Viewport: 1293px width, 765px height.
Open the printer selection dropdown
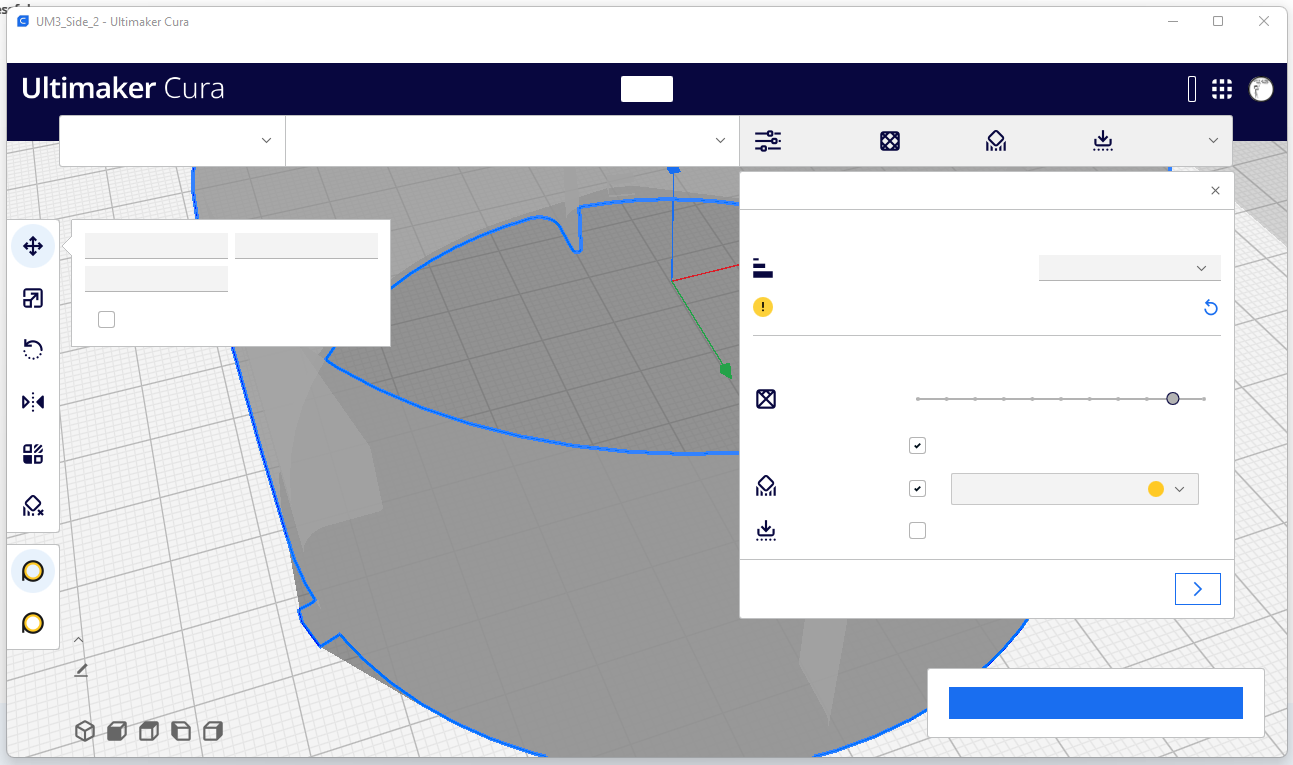click(170, 140)
